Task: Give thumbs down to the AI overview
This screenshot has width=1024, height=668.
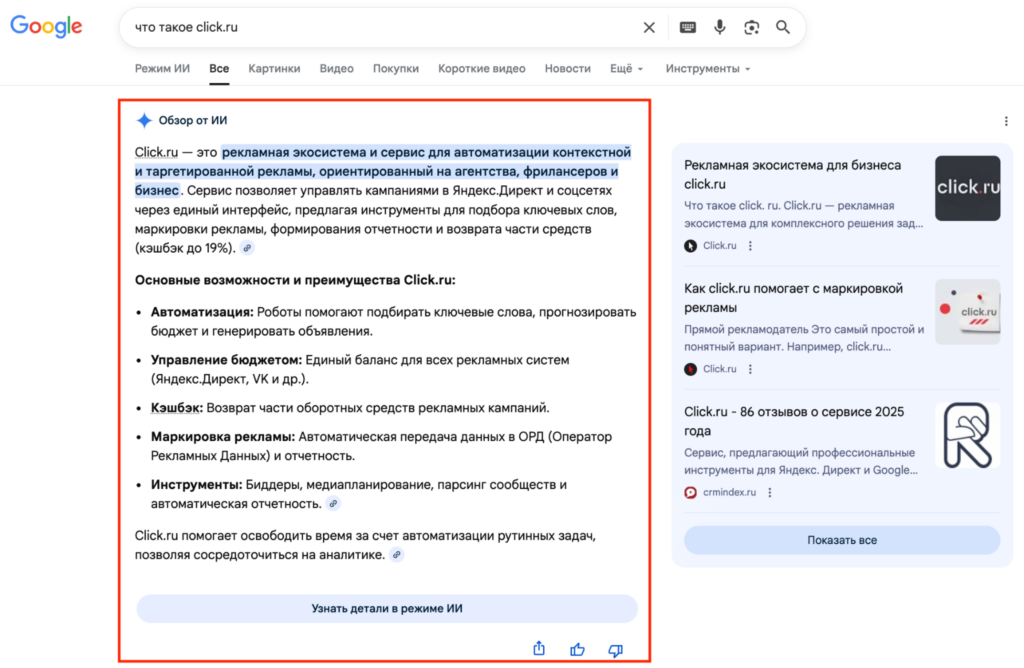Action: (615, 650)
